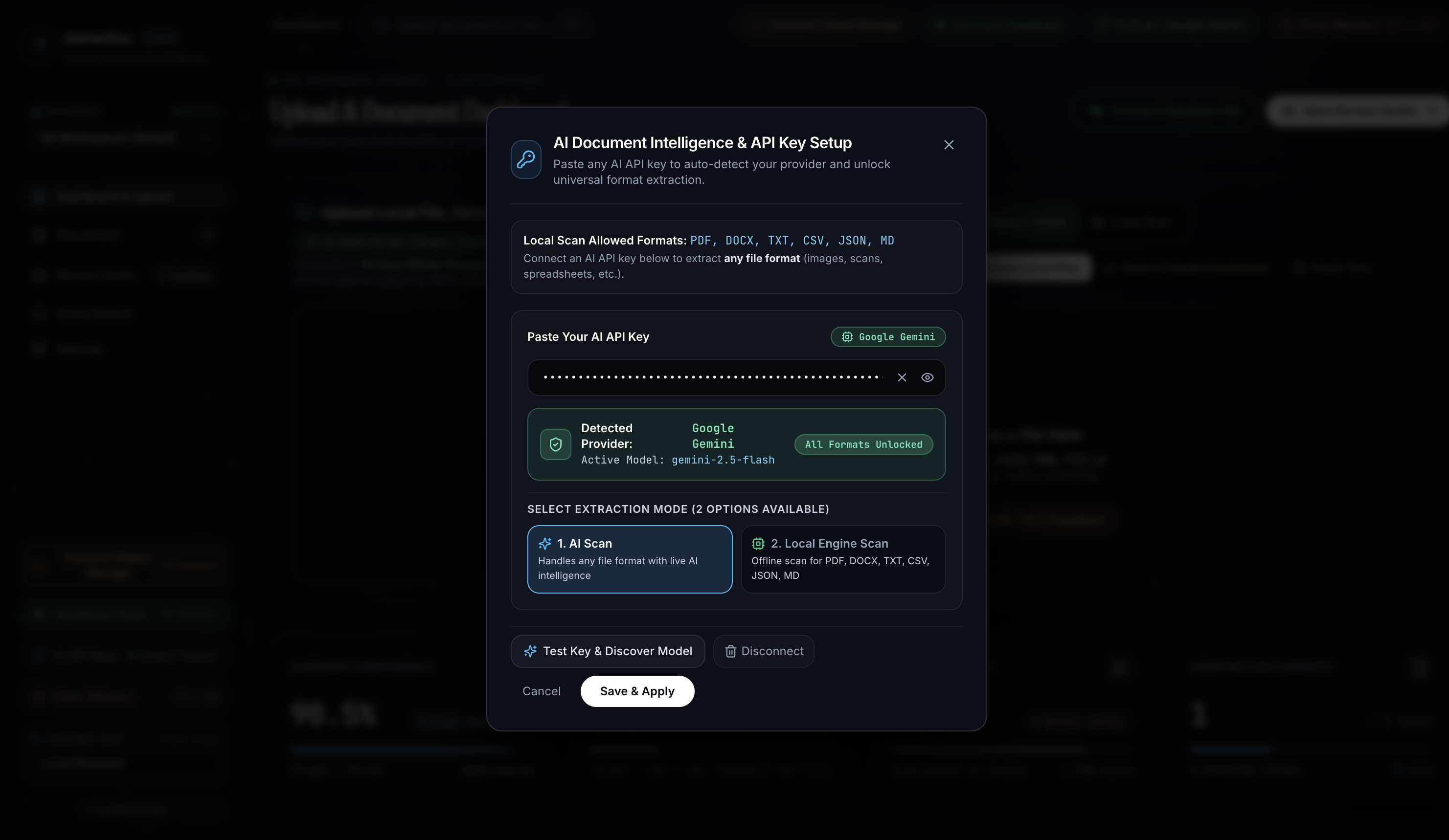Click the Cancel button
The image size is (1449, 840).
pyautogui.click(x=541, y=691)
